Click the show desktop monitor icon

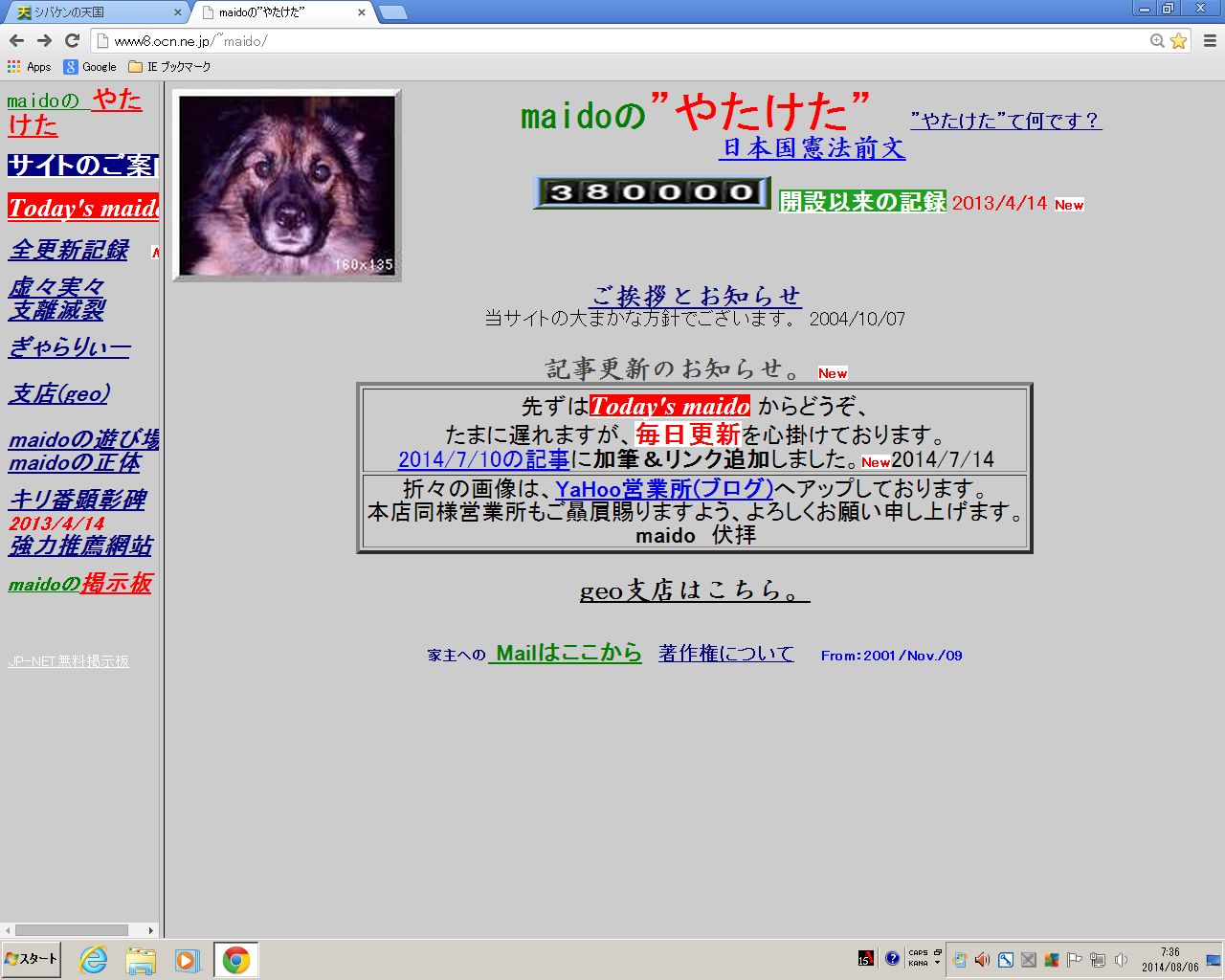coord(1213,960)
